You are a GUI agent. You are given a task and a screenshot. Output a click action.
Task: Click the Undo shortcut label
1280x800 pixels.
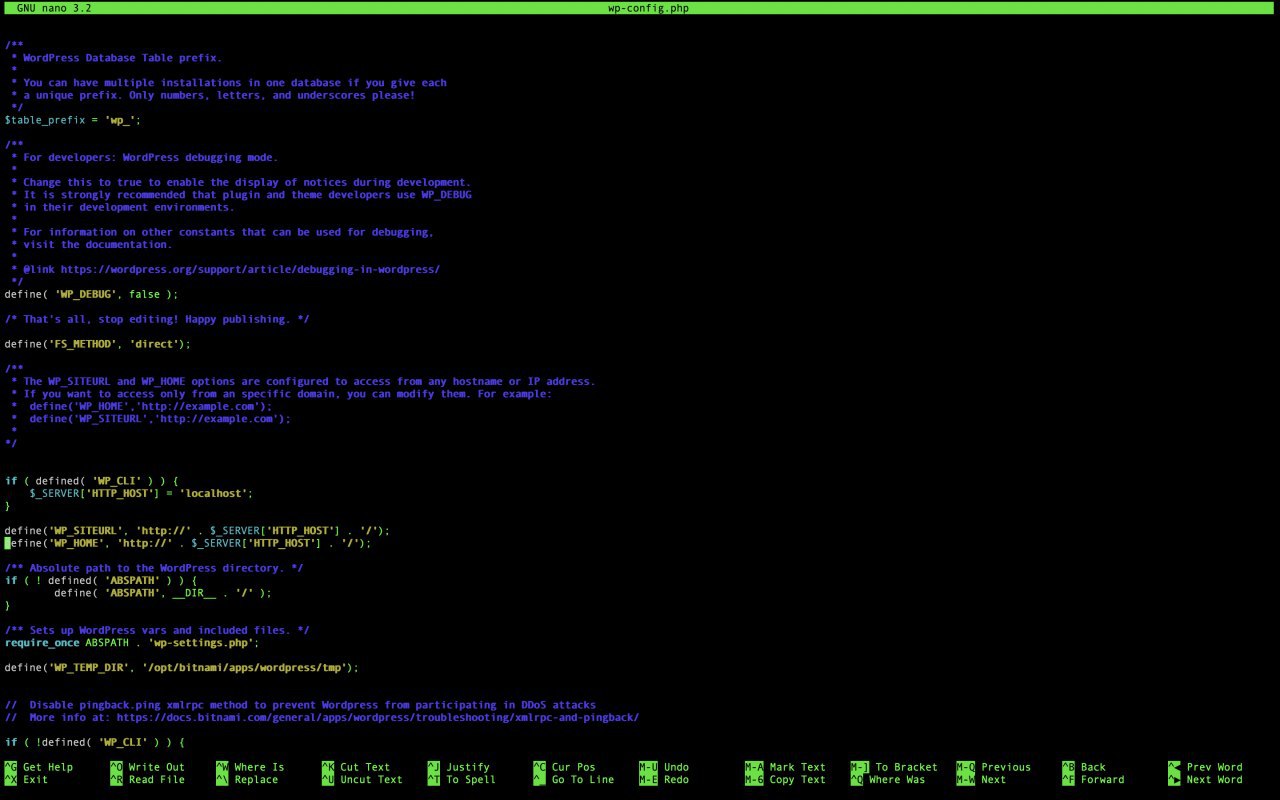tap(676, 767)
